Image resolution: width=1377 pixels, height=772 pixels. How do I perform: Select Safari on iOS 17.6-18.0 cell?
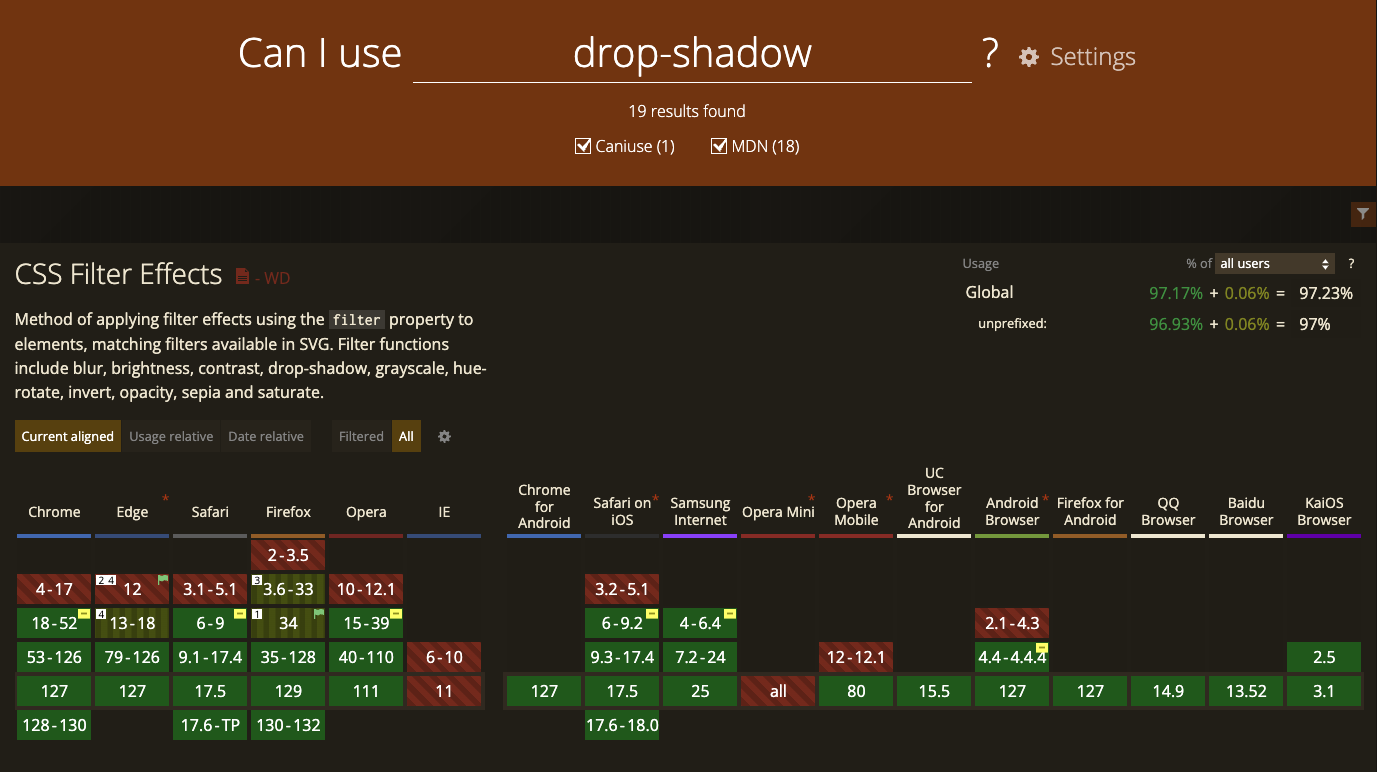click(622, 725)
